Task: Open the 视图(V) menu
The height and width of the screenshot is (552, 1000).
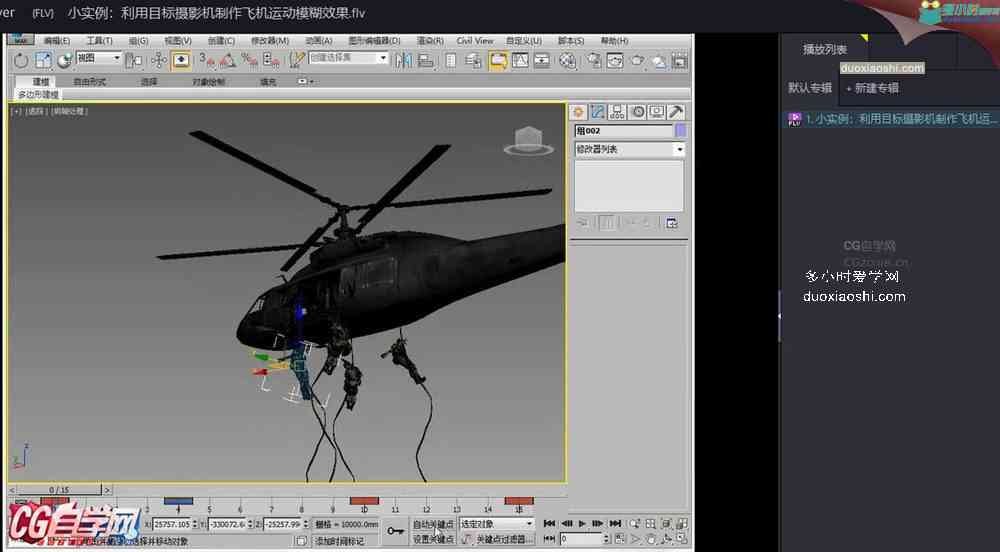Action: (177, 41)
